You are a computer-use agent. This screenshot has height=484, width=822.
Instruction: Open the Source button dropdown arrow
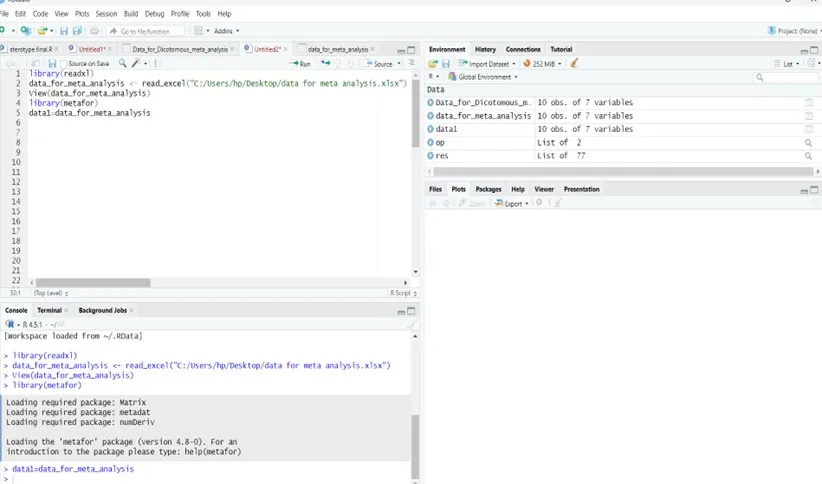(x=399, y=63)
